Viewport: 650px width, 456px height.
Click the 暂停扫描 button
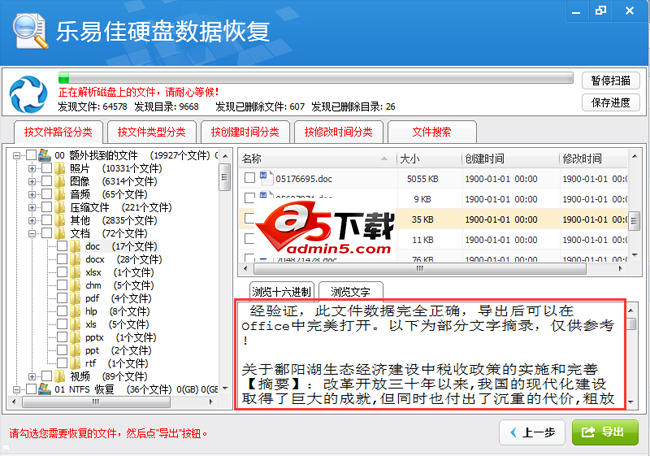pos(611,80)
